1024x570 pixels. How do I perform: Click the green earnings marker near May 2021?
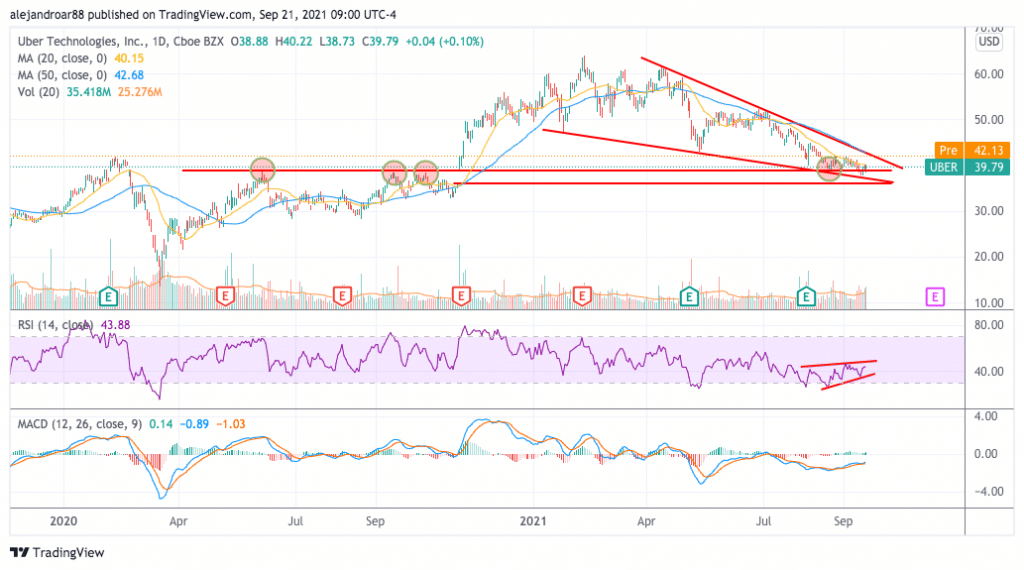pos(689,297)
